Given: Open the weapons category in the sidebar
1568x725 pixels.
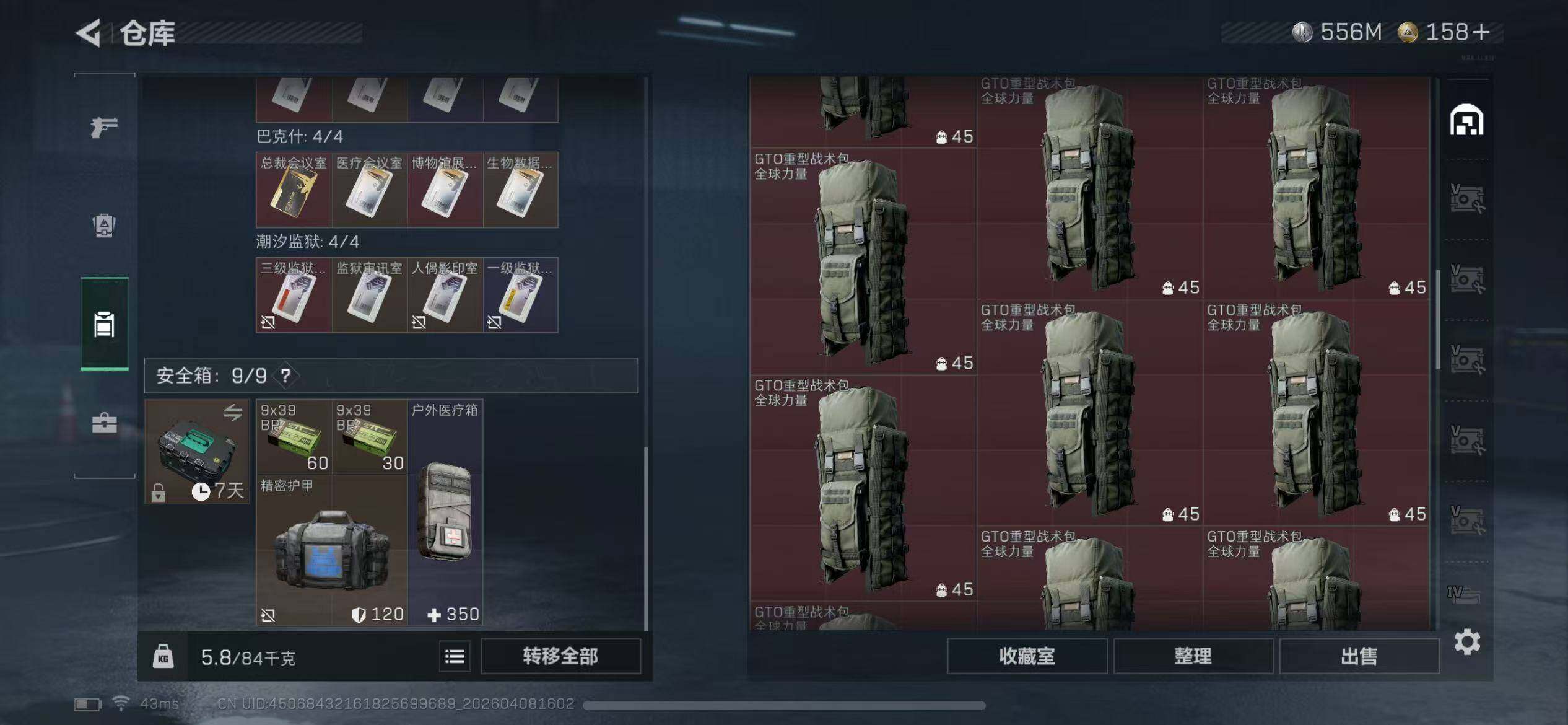Looking at the screenshot, I should [104, 127].
